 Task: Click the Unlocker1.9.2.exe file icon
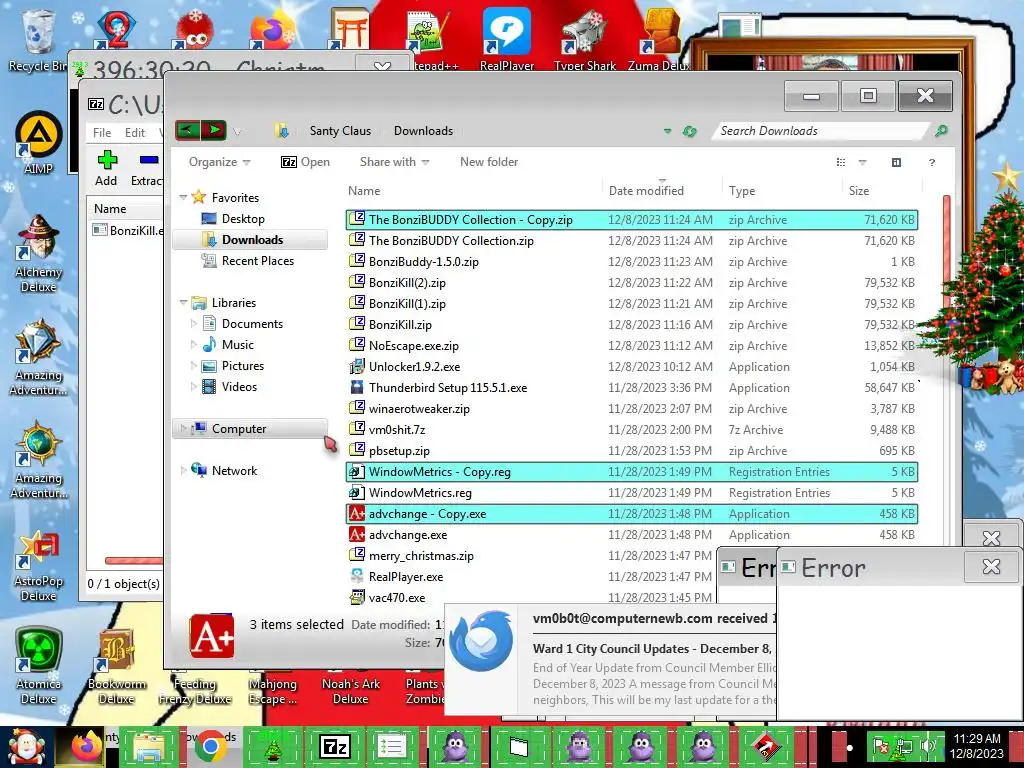357,366
